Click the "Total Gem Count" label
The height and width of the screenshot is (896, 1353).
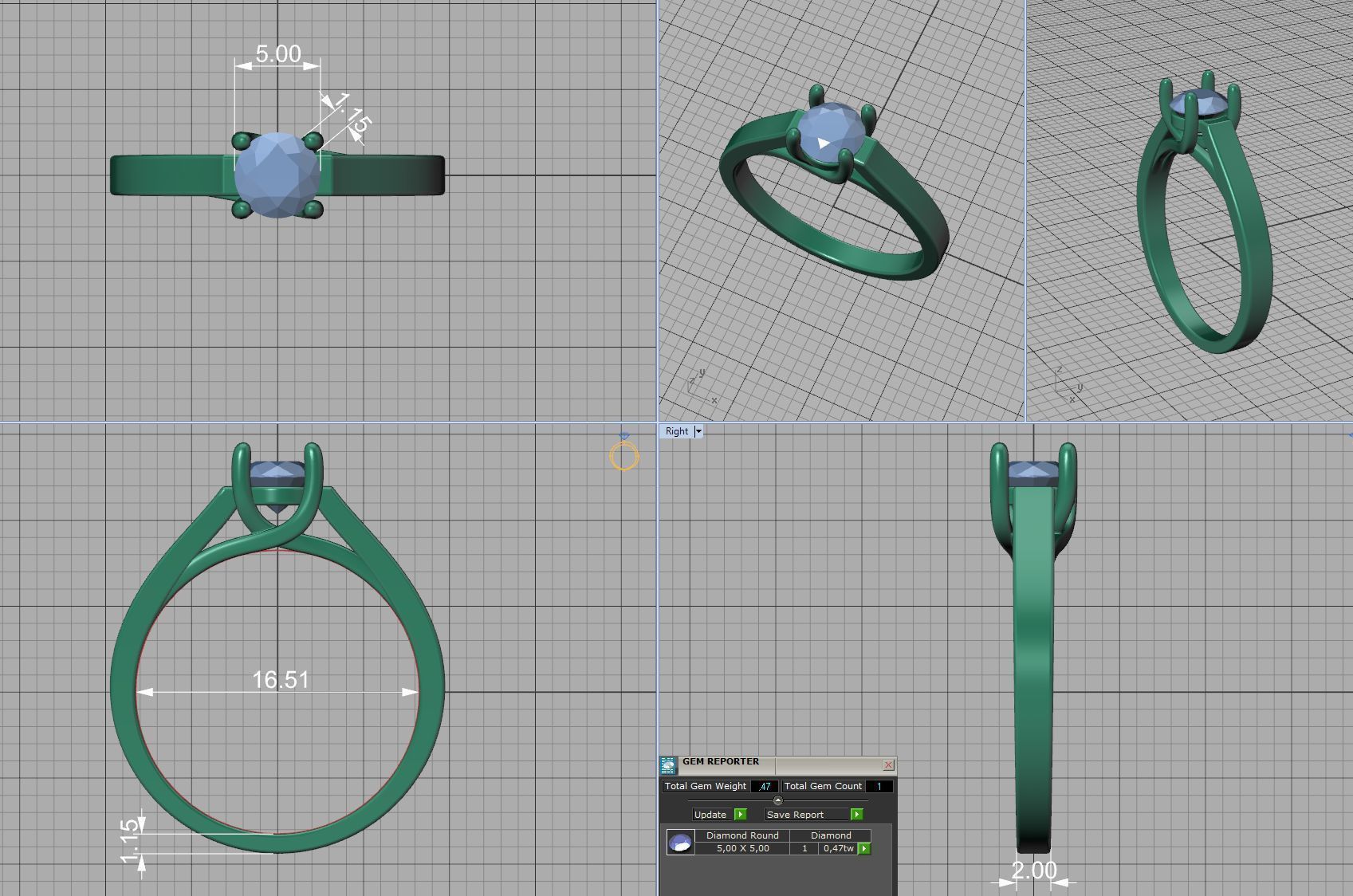823,786
